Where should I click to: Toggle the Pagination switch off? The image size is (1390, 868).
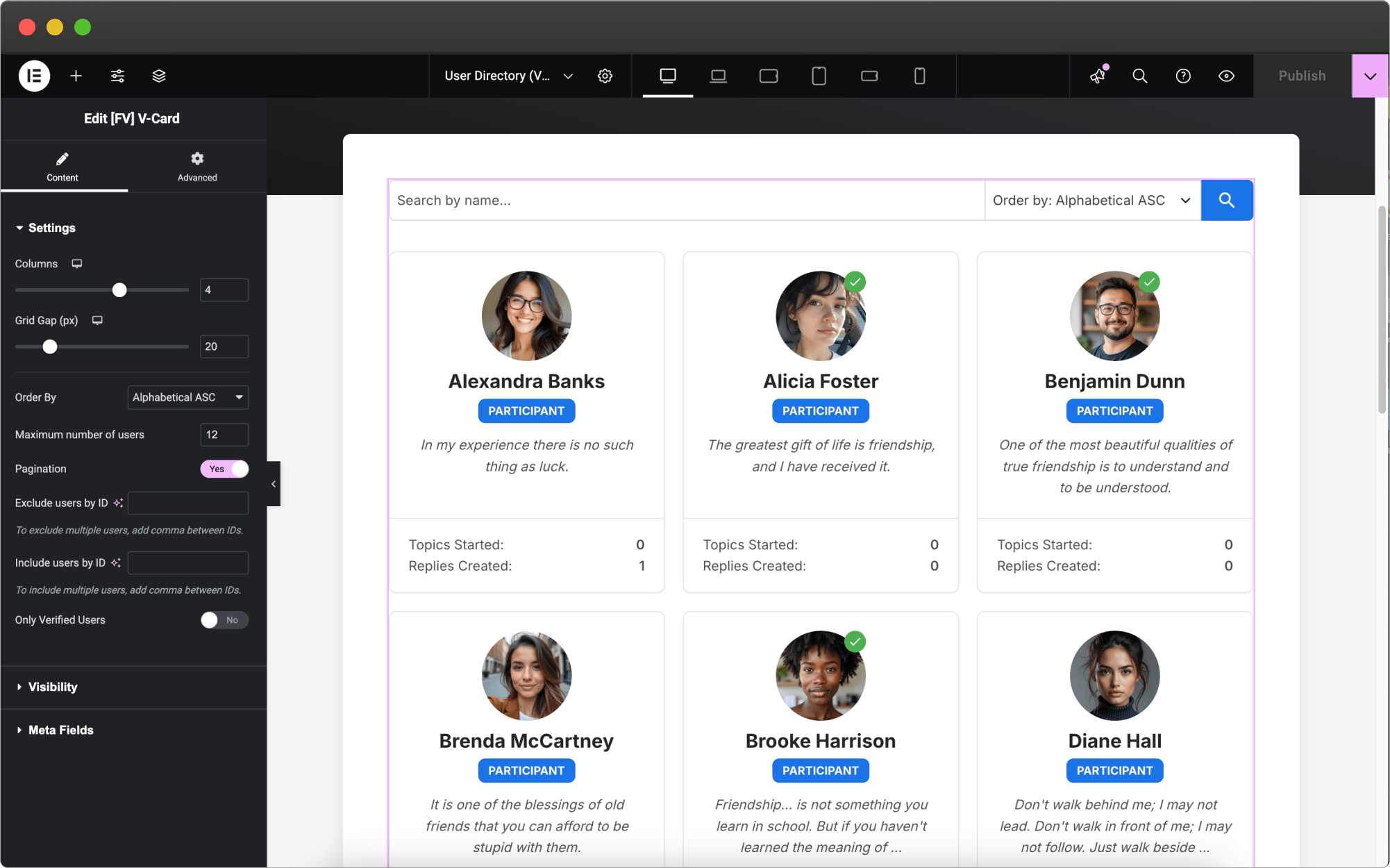224,469
